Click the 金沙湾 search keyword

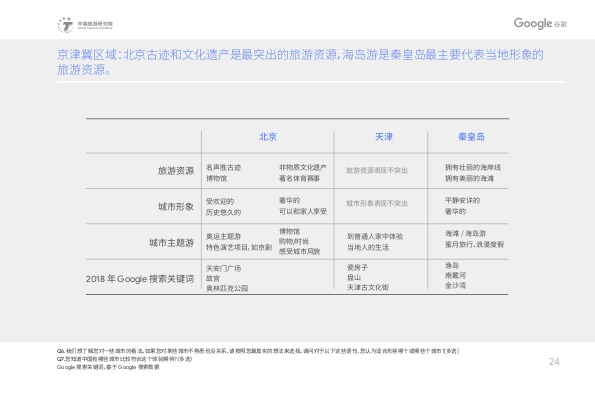pos(455,285)
